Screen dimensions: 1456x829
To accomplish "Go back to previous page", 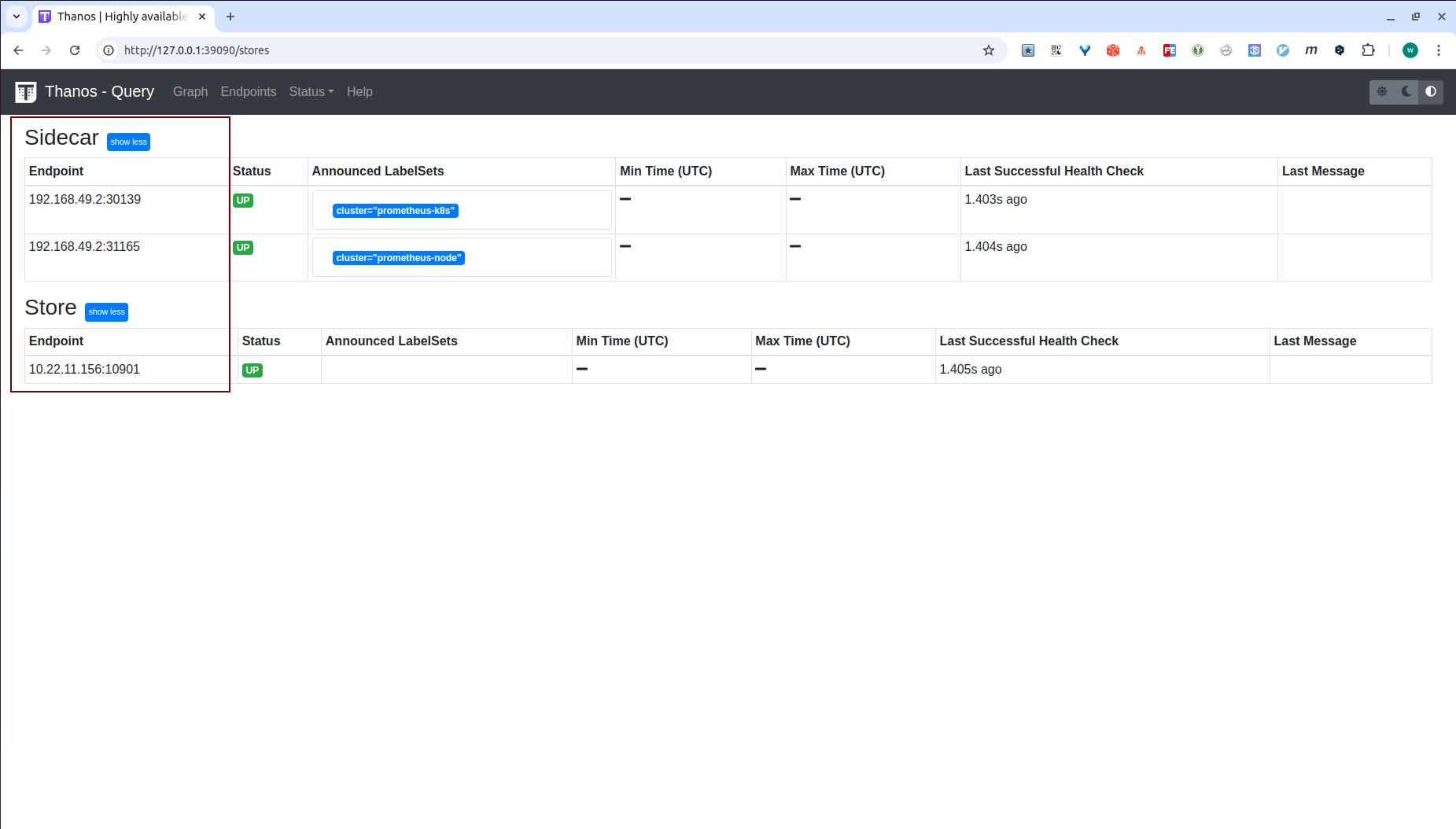I will point(18,50).
